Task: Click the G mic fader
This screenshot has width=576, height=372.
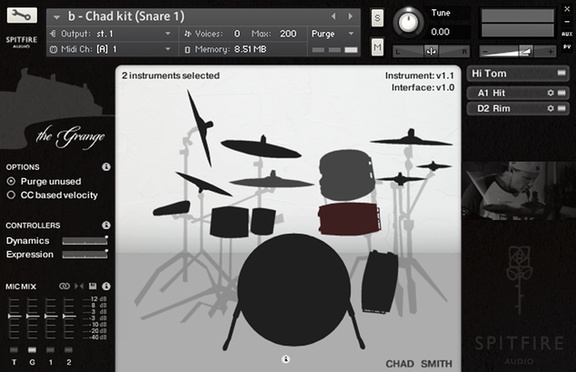Action: point(32,316)
